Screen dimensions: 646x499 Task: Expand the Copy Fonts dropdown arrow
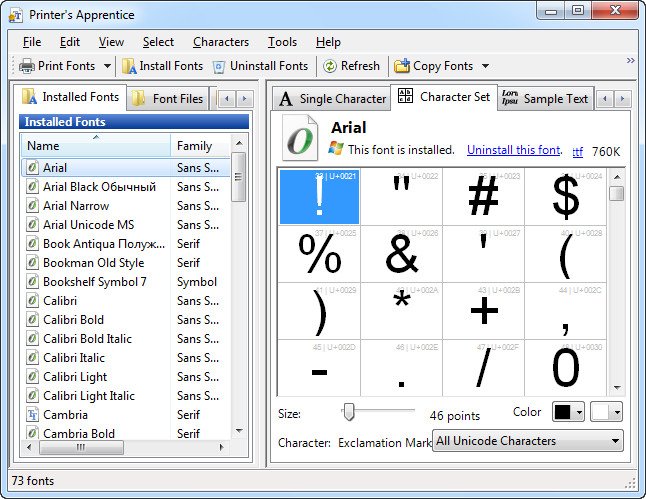485,66
